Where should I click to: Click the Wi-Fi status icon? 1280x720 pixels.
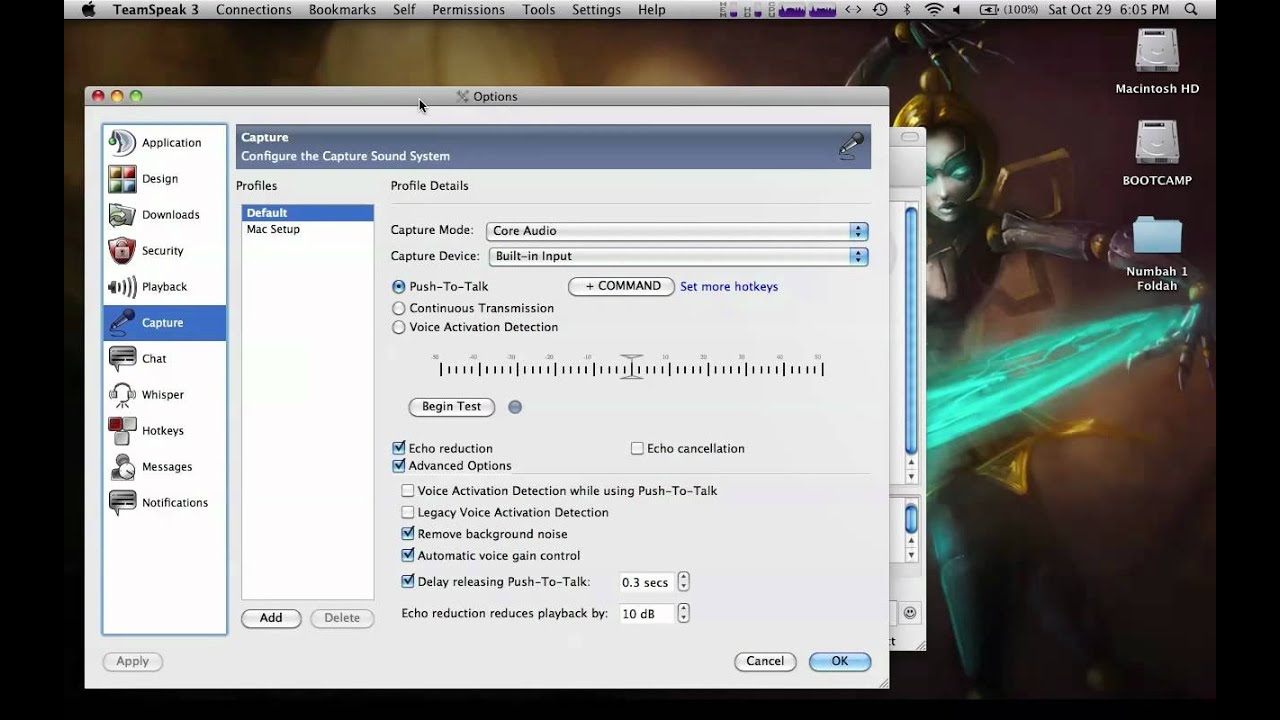[934, 9]
